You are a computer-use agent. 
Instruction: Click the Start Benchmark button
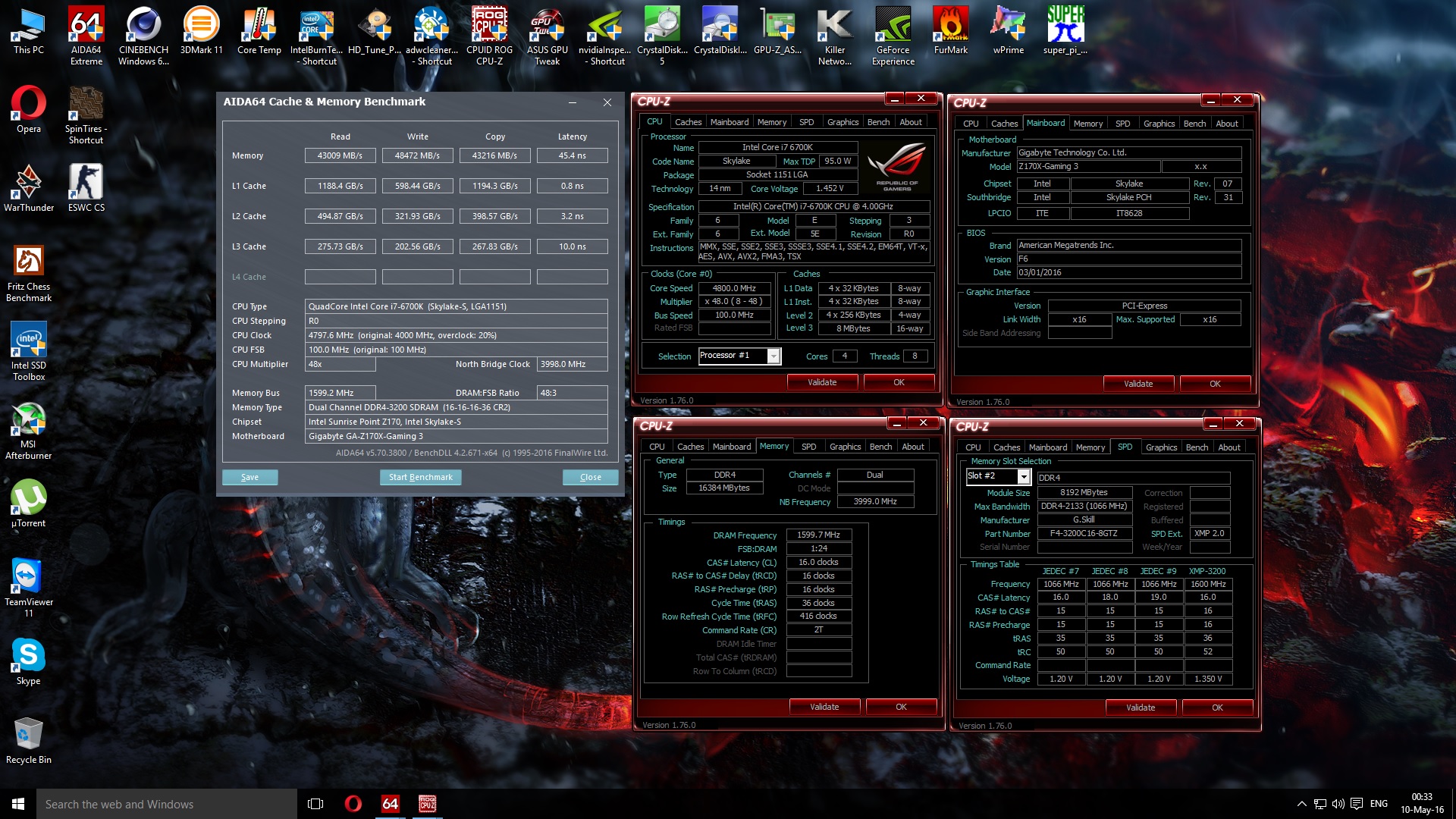(x=420, y=477)
